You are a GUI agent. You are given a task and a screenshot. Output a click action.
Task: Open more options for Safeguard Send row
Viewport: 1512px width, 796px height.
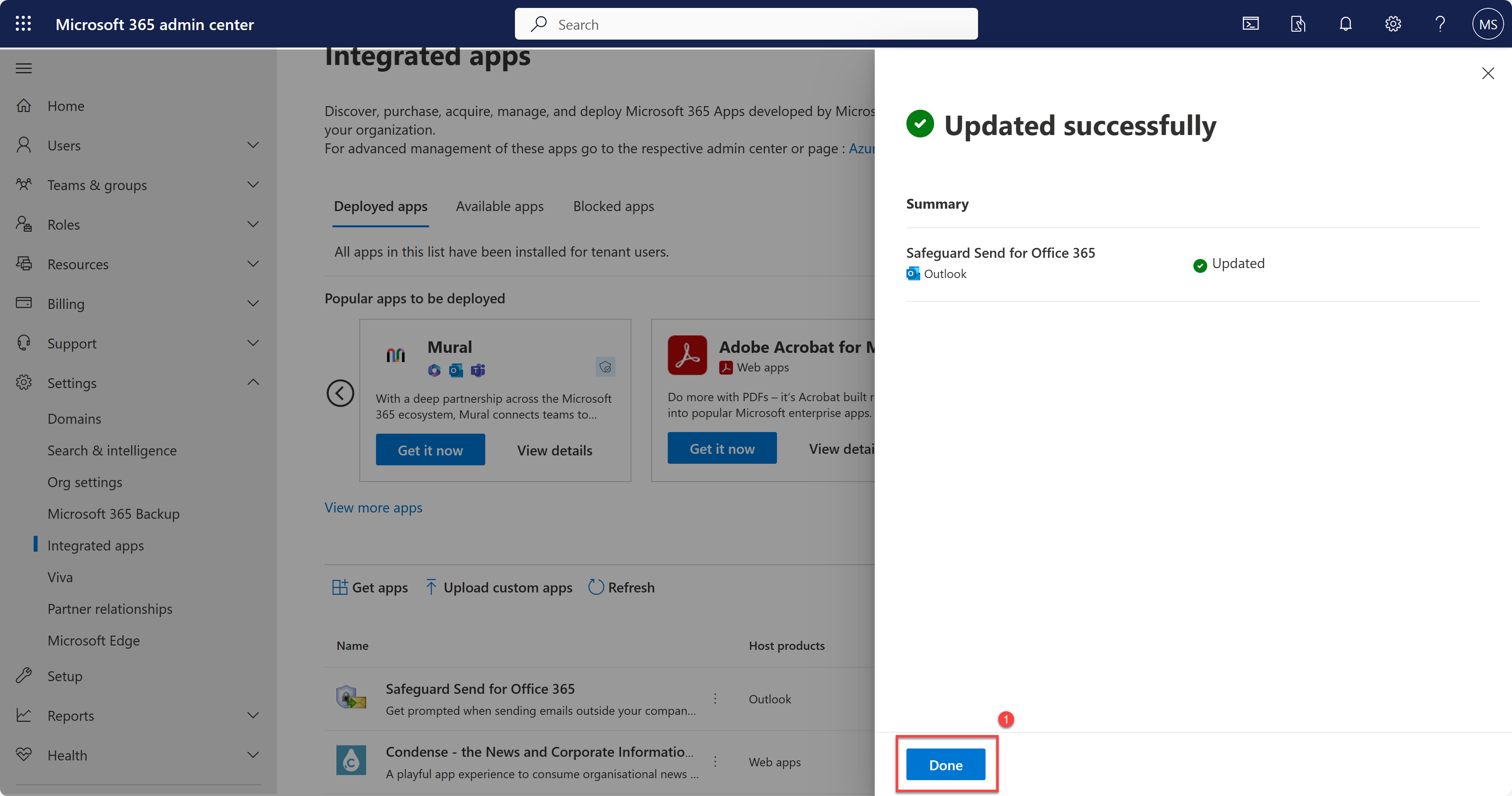[715, 699]
